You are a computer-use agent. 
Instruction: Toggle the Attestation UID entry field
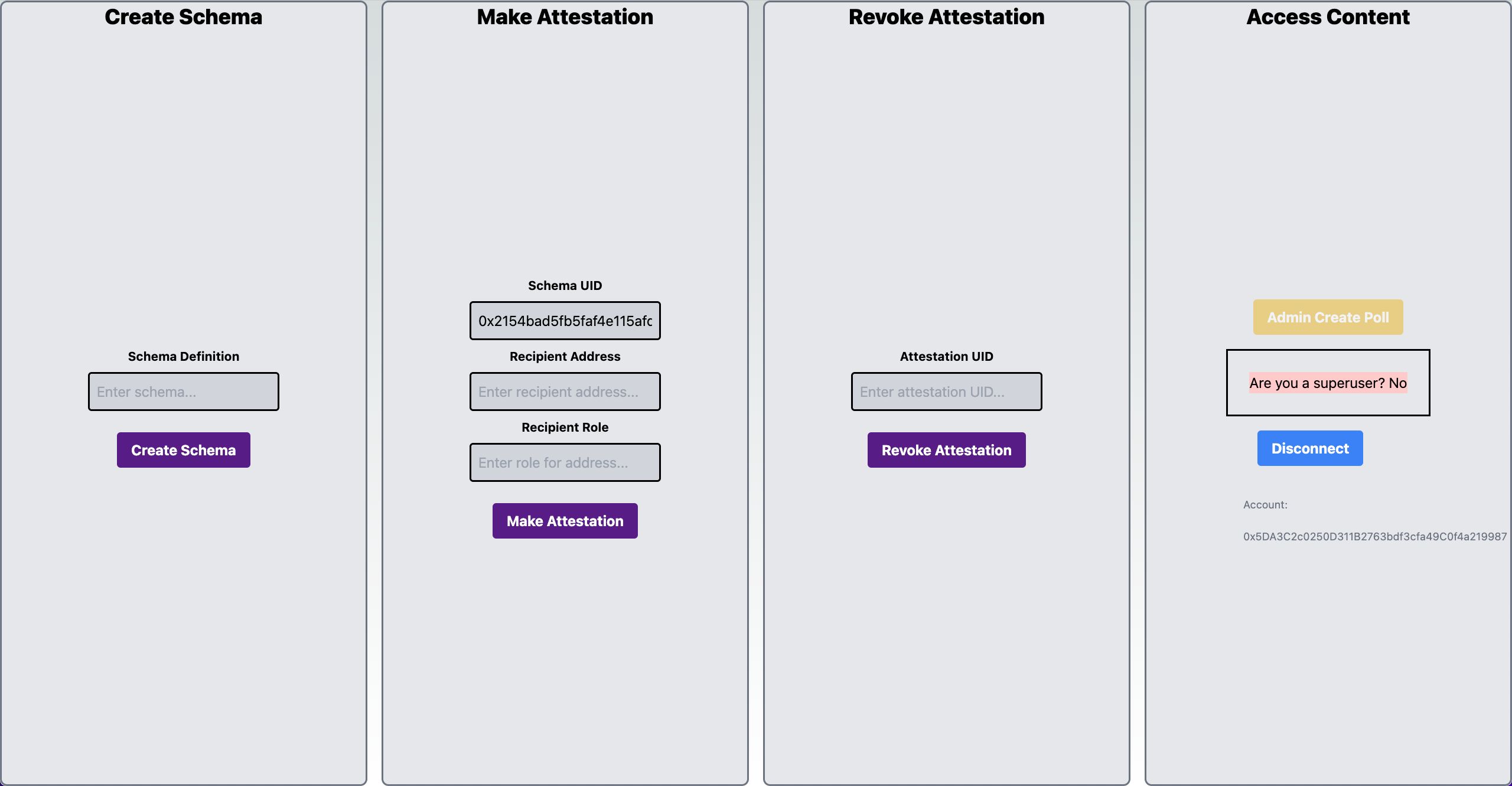tap(946, 391)
